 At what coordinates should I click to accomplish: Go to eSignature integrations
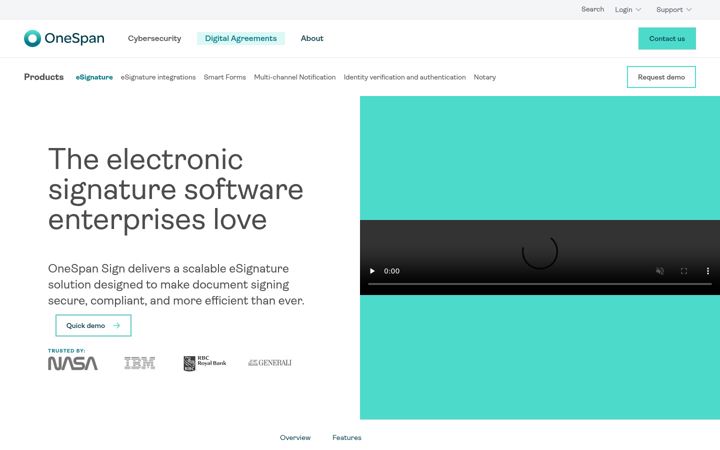pyautogui.click(x=158, y=77)
